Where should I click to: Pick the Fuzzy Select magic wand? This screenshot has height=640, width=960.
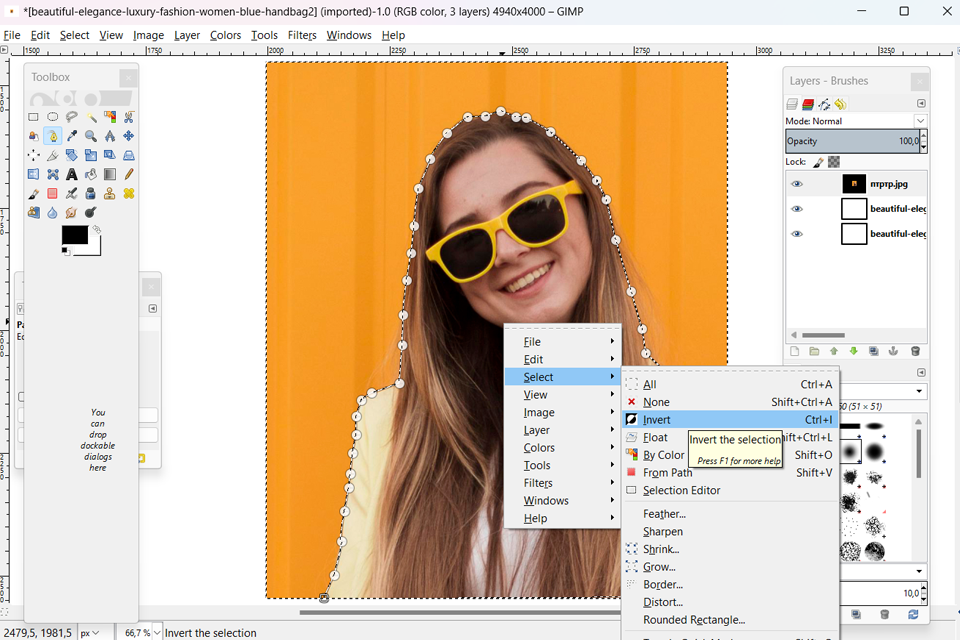[91, 116]
